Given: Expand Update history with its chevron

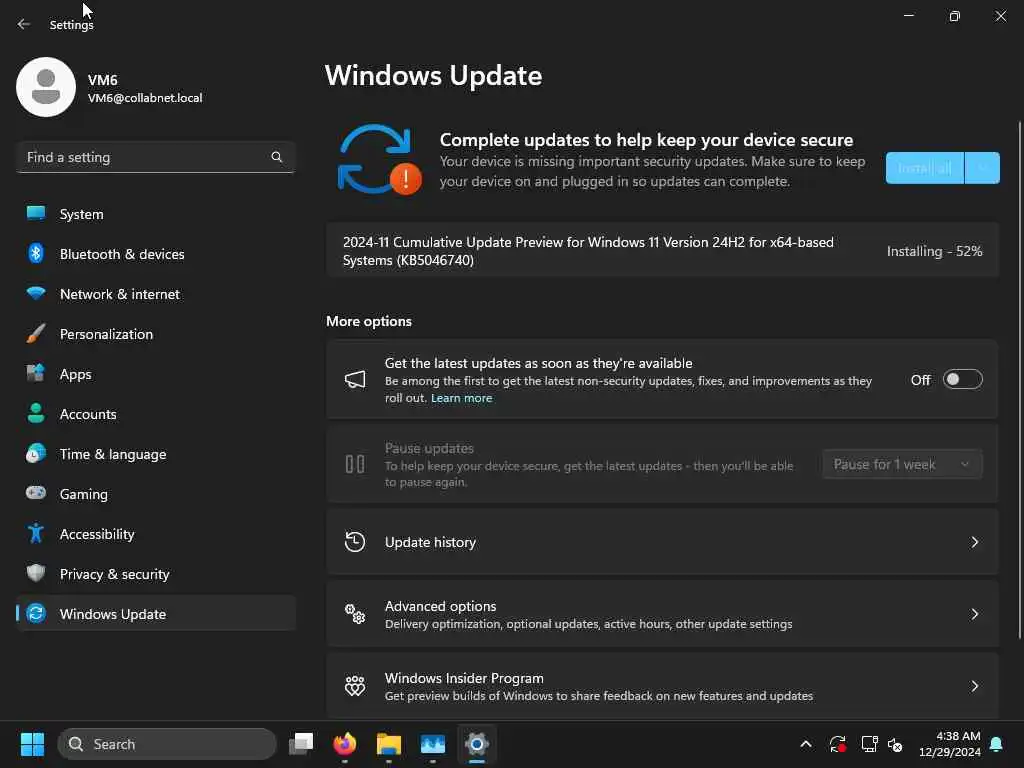Looking at the screenshot, I should pos(974,542).
